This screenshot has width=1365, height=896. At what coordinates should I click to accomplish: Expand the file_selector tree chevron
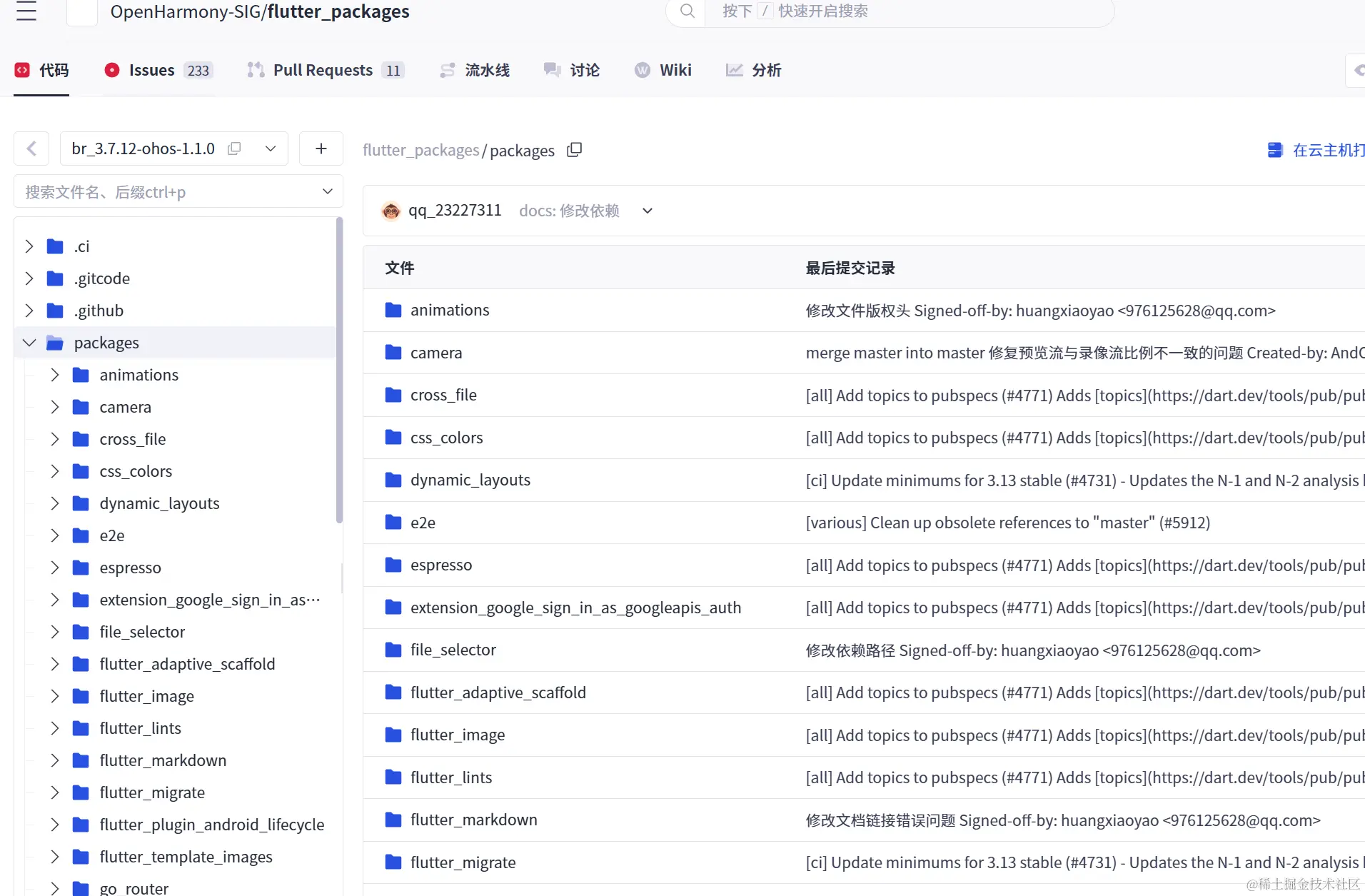(55, 632)
